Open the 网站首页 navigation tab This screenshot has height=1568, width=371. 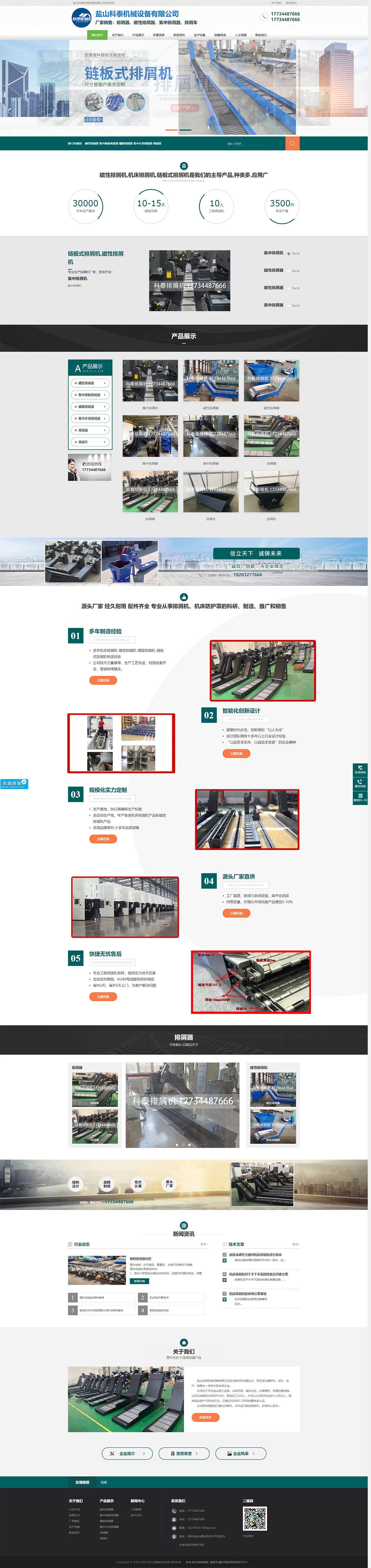pos(97,35)
